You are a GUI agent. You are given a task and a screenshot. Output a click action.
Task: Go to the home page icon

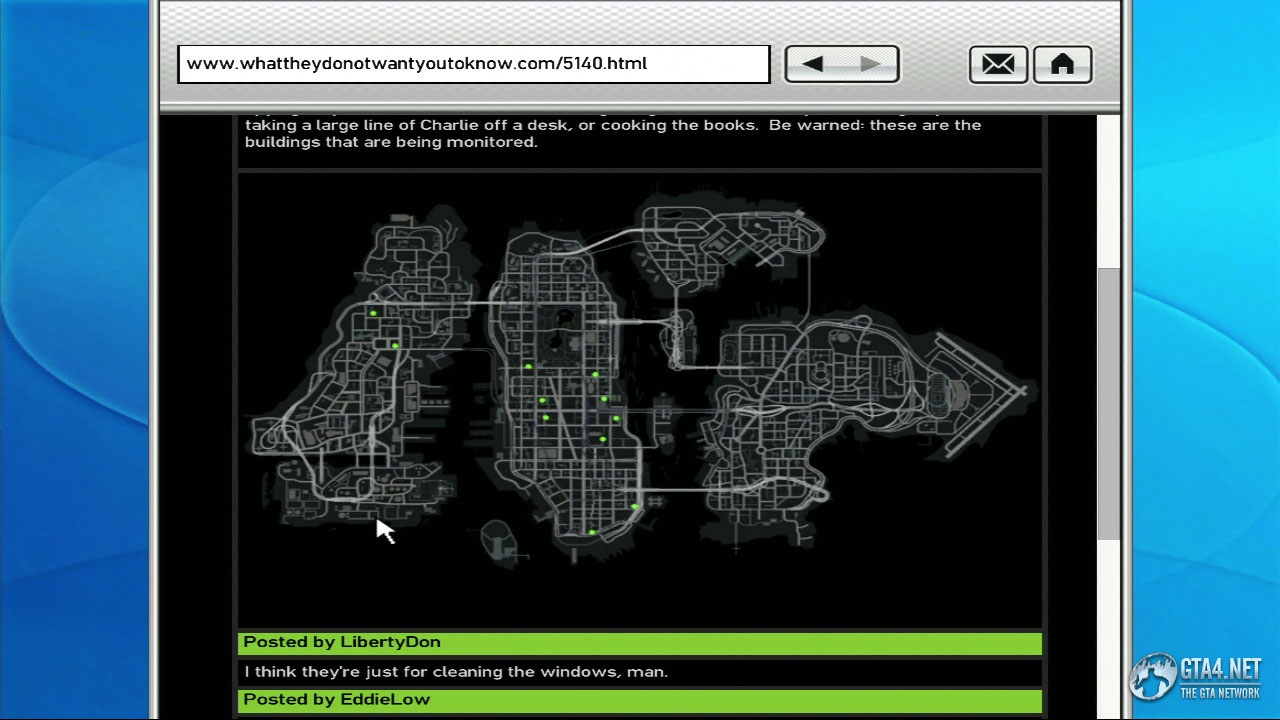click(1062, 64)
